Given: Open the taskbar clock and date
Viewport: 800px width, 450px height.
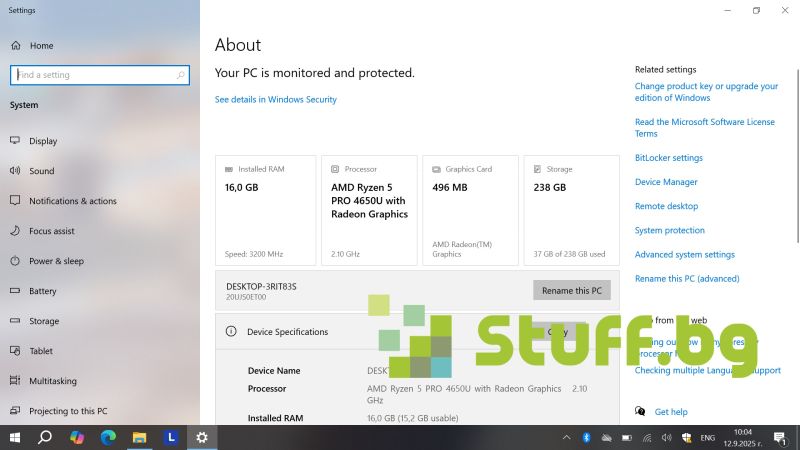Looking at the screenshot, I should coord(744,437).
